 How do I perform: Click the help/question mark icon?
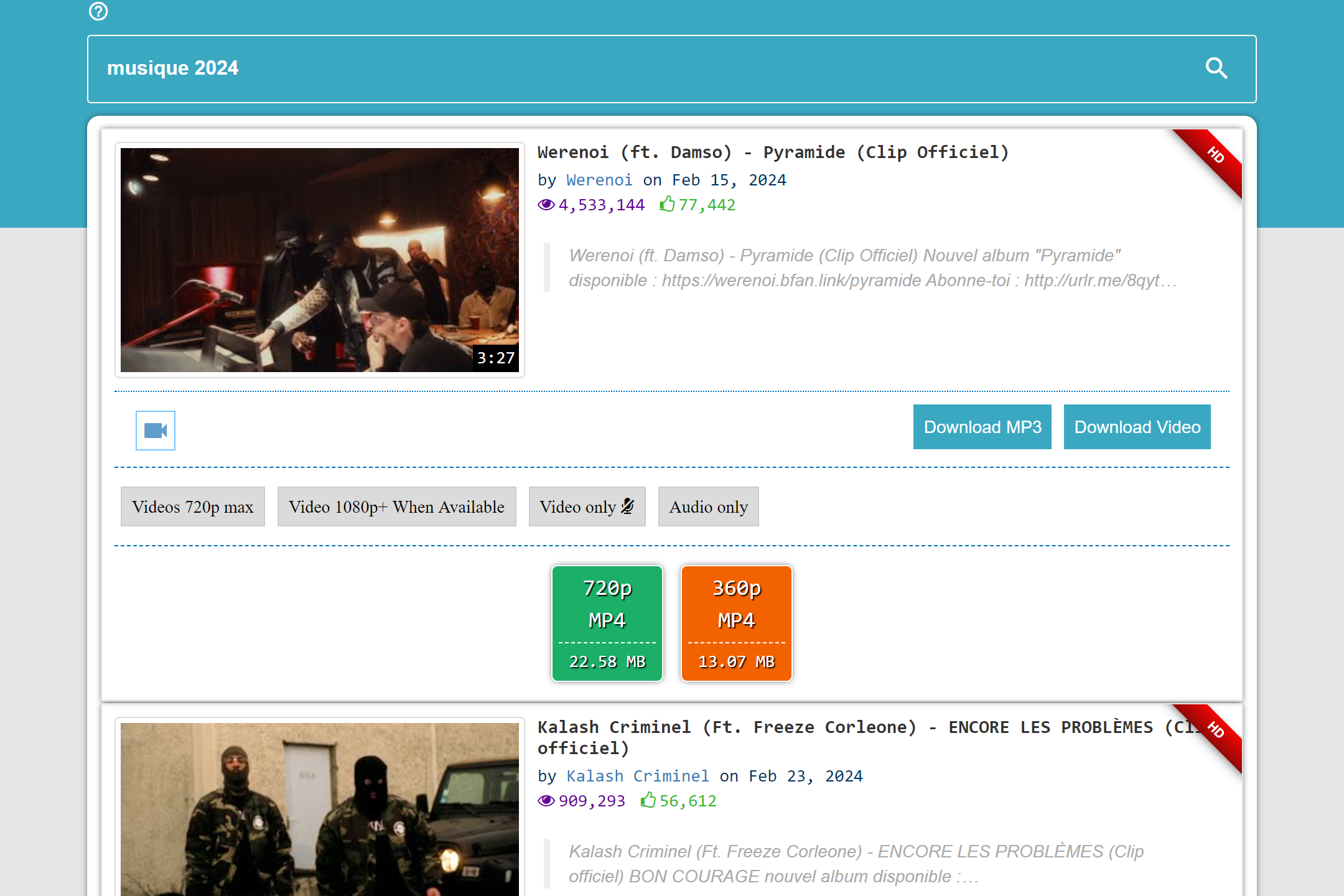coord(99,11)
